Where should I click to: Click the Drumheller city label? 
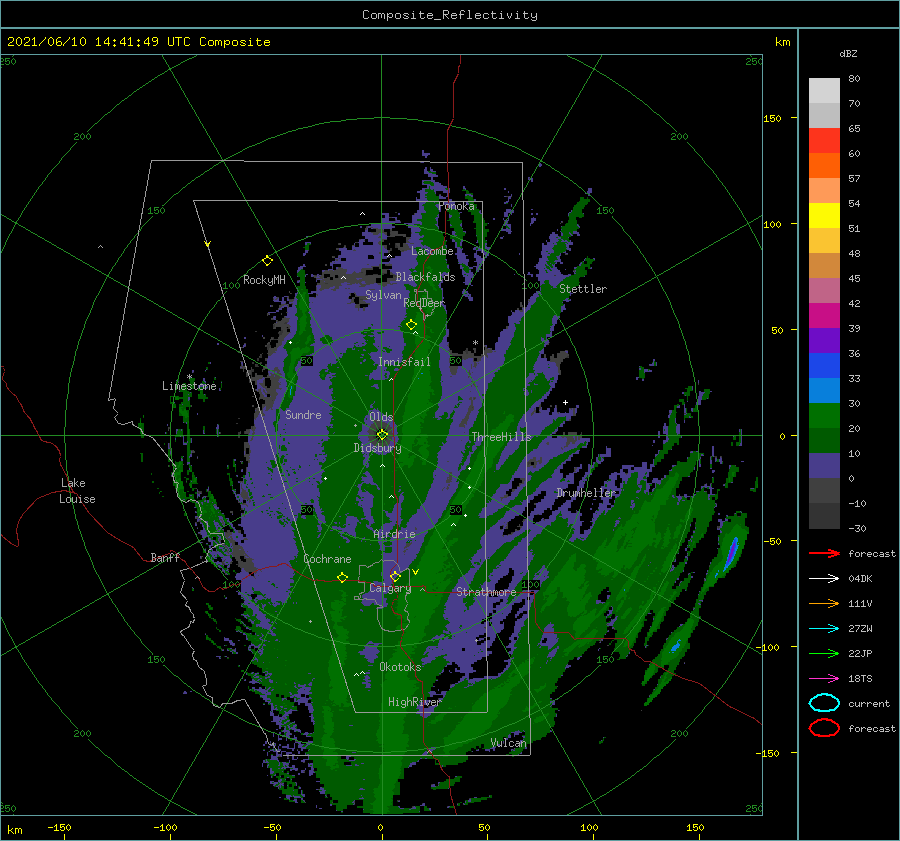[585, 493]
